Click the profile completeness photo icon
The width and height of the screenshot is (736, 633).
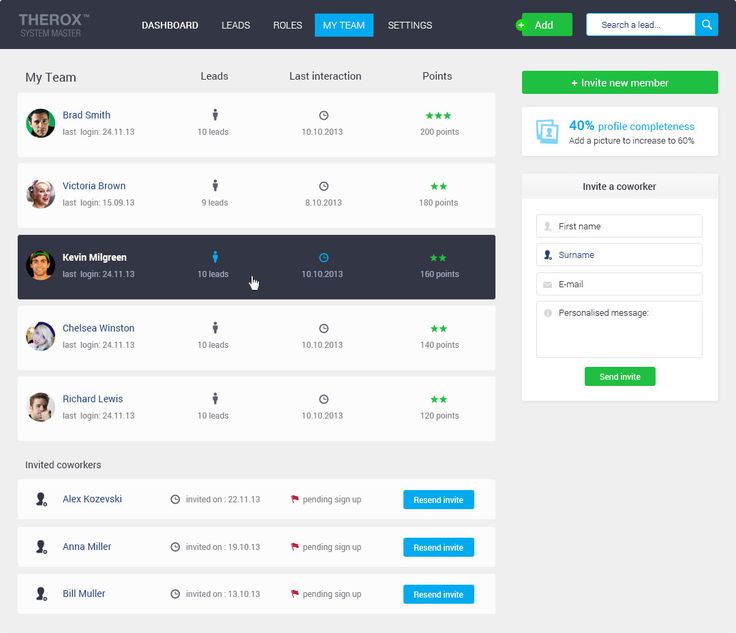pos(547,131)
